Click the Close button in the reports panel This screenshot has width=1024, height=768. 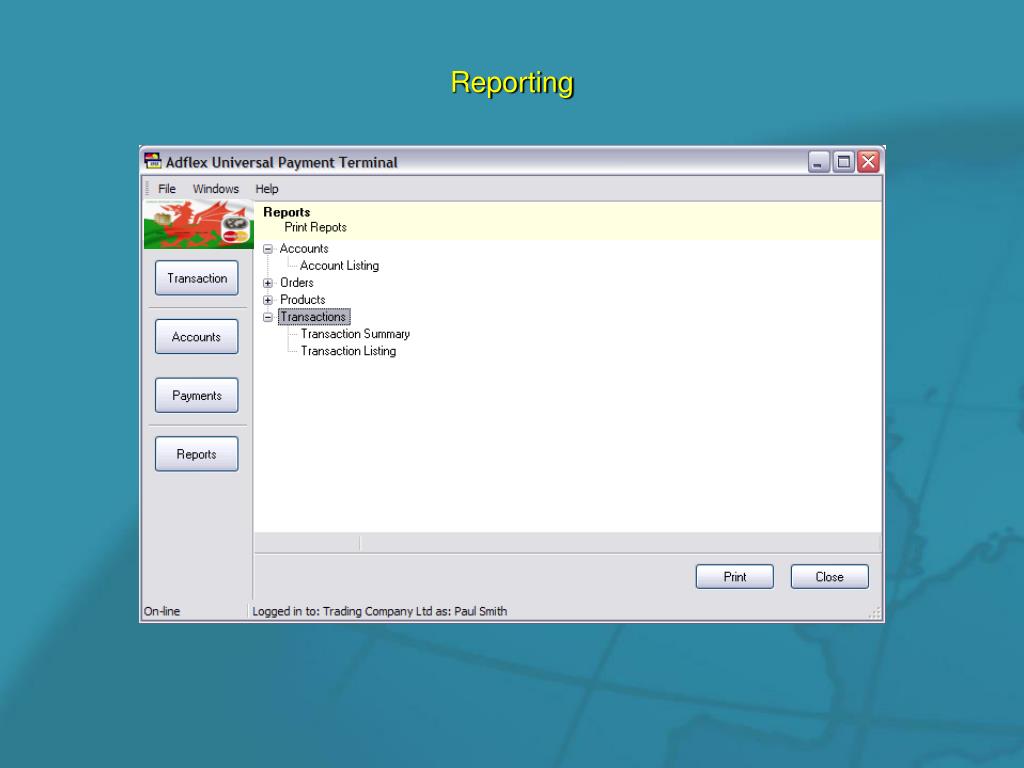click(829, 577)
